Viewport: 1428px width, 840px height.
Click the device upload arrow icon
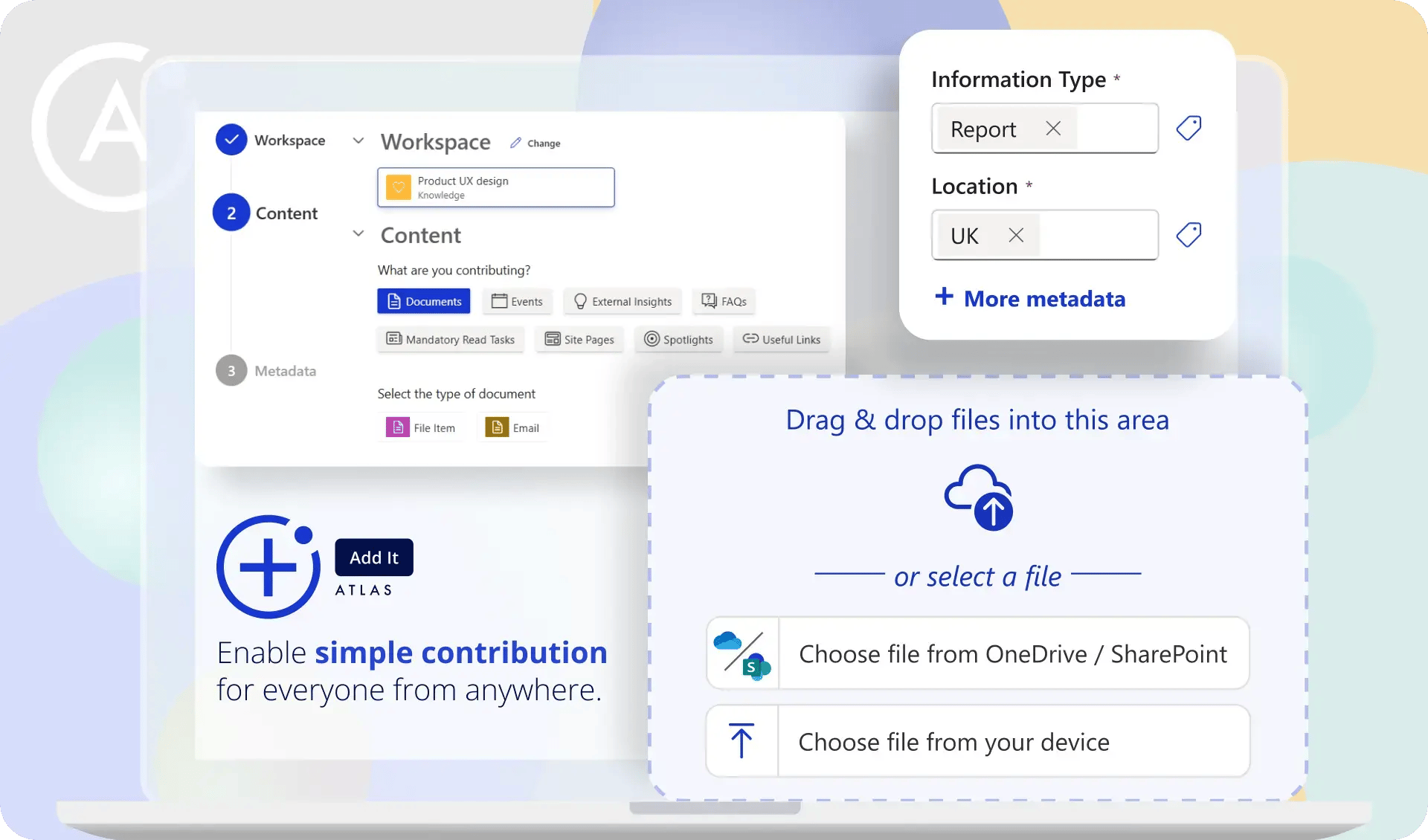click(742, 741)
